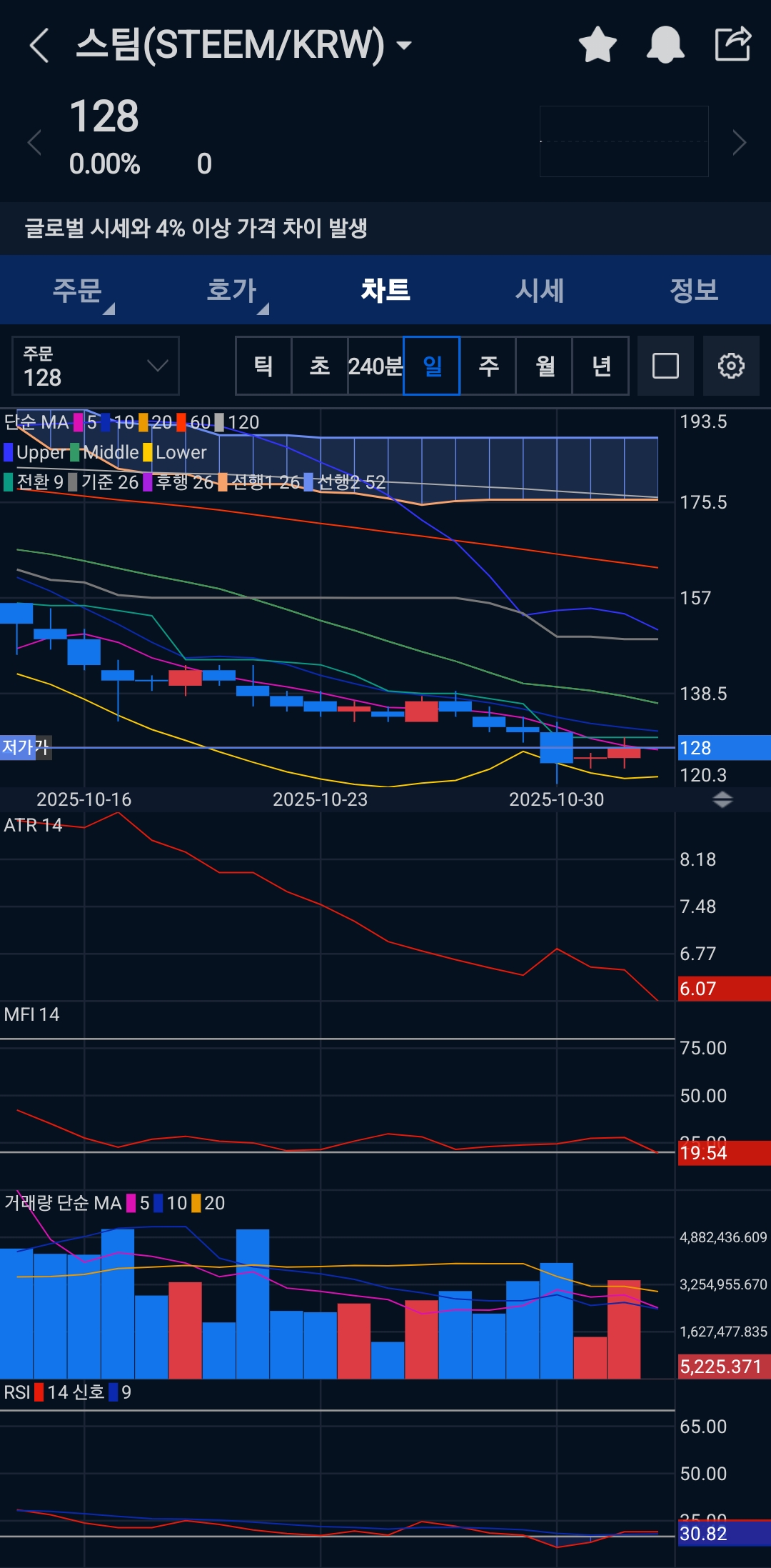Open chart settings via the gear icon

coord(731,366)
